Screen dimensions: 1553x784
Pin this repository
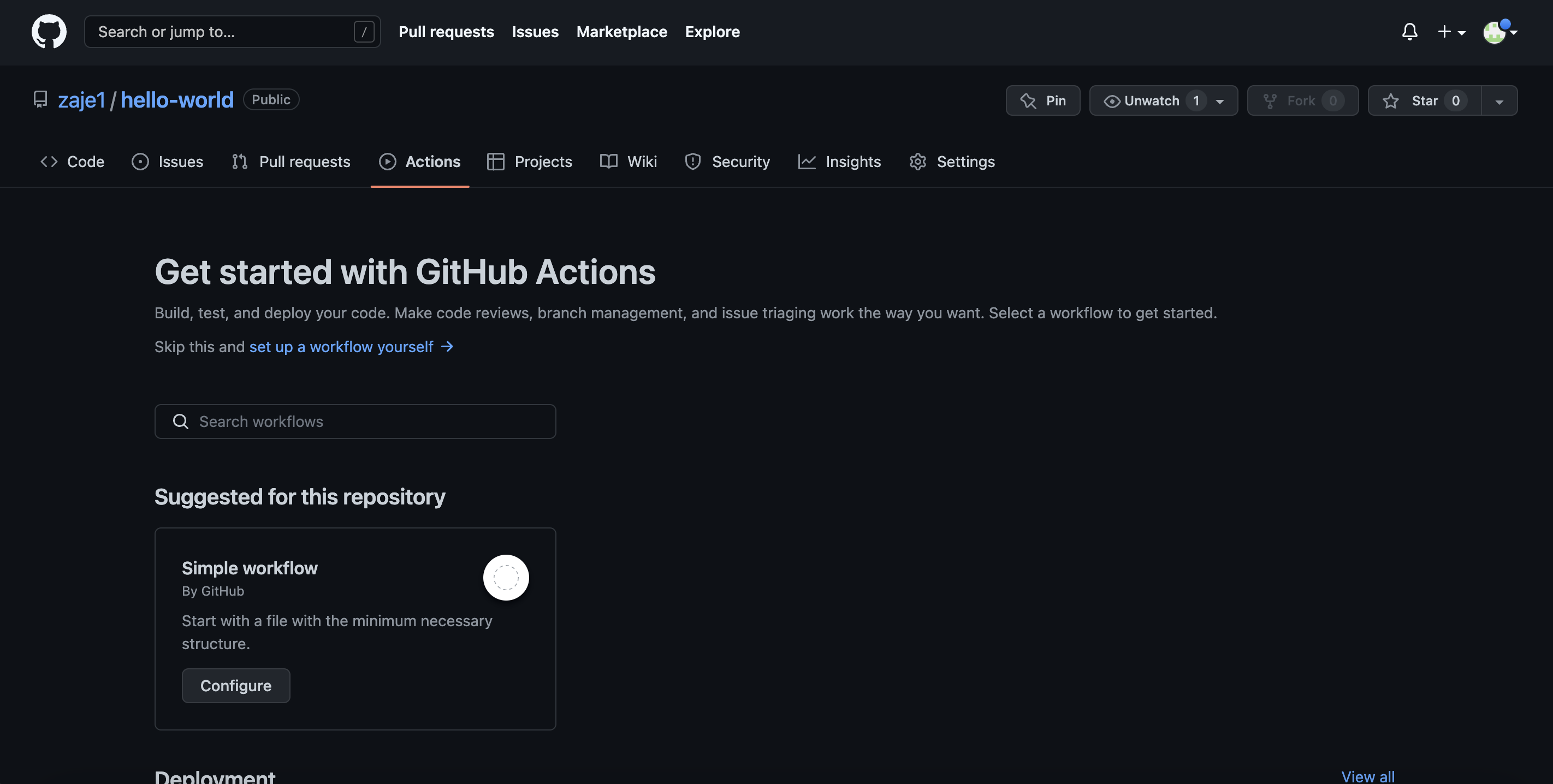[x=1042, y=100]
